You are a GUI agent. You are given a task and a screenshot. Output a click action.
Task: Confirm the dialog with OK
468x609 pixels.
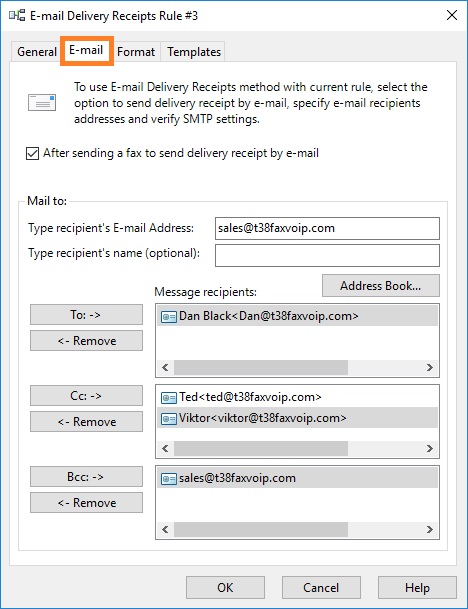(225, 588)
